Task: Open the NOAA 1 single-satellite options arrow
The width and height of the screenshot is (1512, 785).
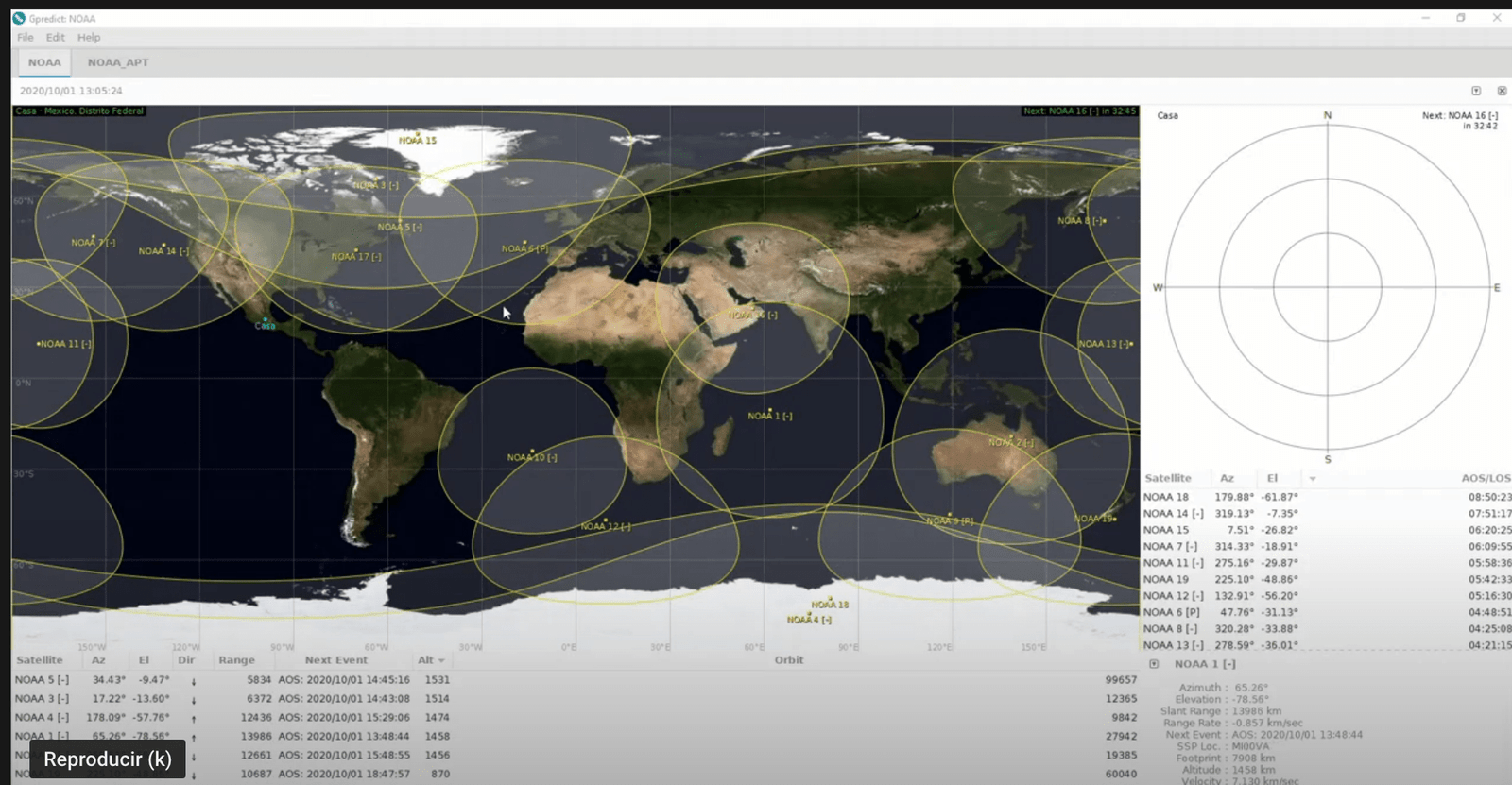Action: point(1154,664)
